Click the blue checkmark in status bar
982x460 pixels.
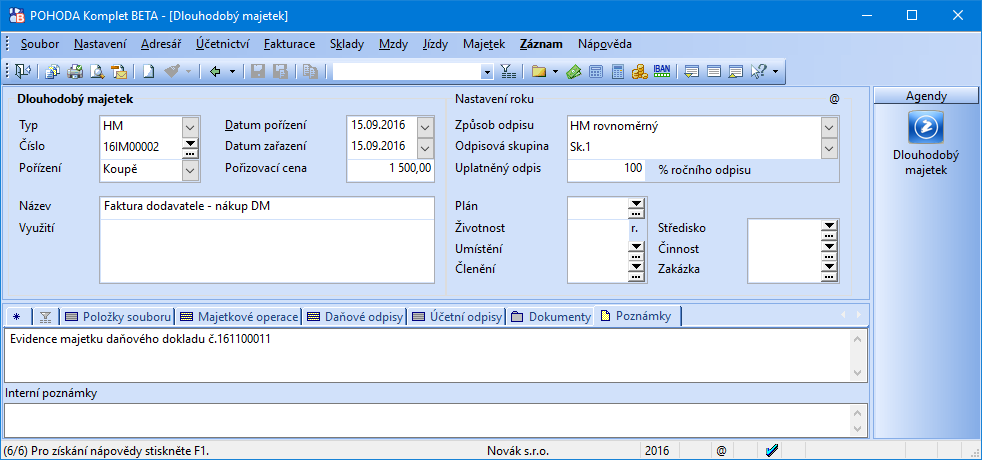[x=772, y=450]
